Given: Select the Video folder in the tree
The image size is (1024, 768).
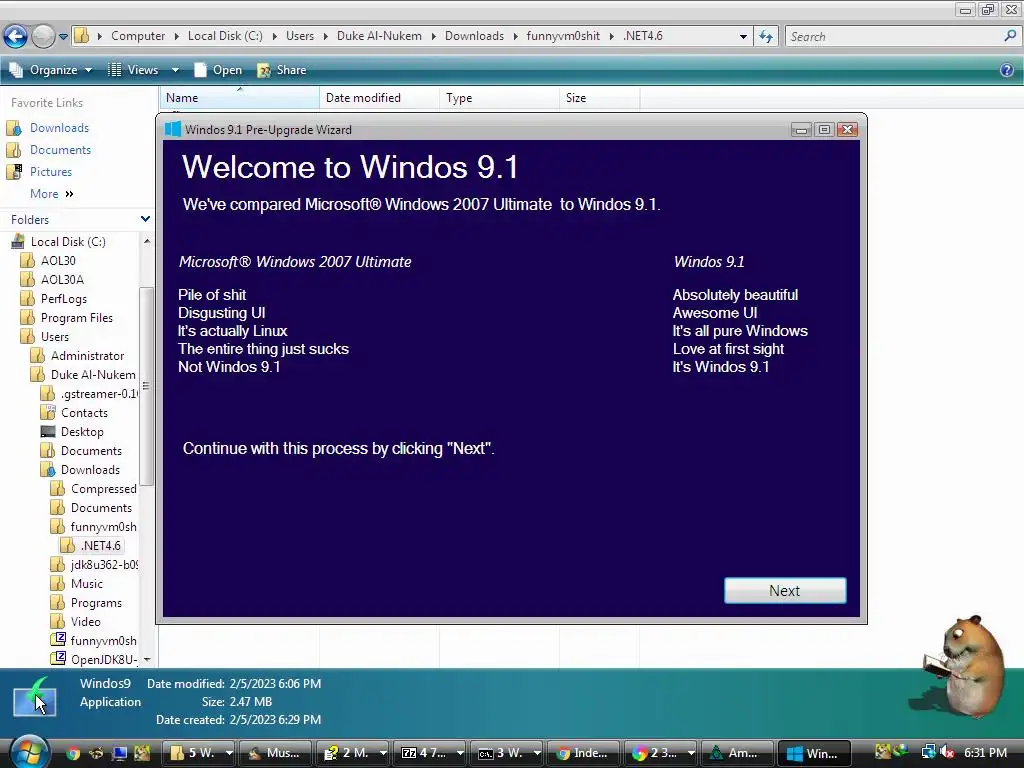Looking at the screenshot, I should [85, 621].
